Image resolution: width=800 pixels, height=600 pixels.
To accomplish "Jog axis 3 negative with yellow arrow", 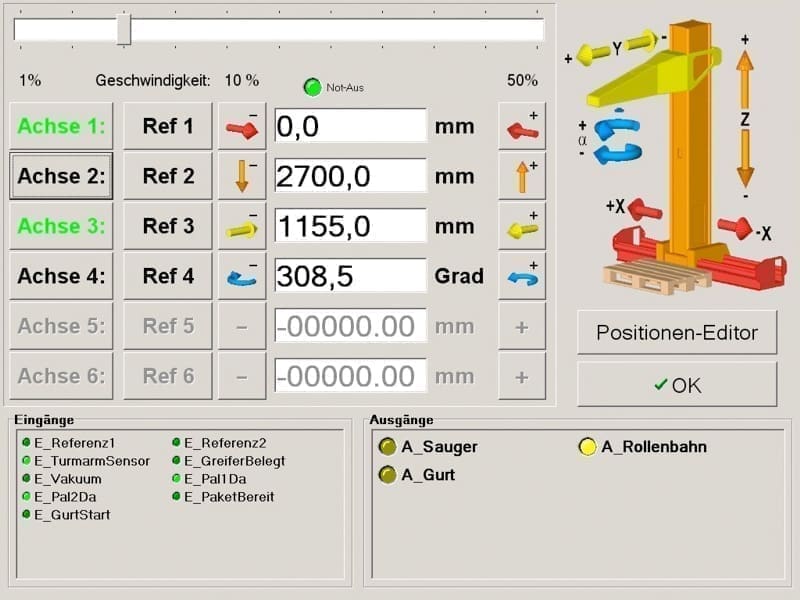I will click(x=242, y=227).
